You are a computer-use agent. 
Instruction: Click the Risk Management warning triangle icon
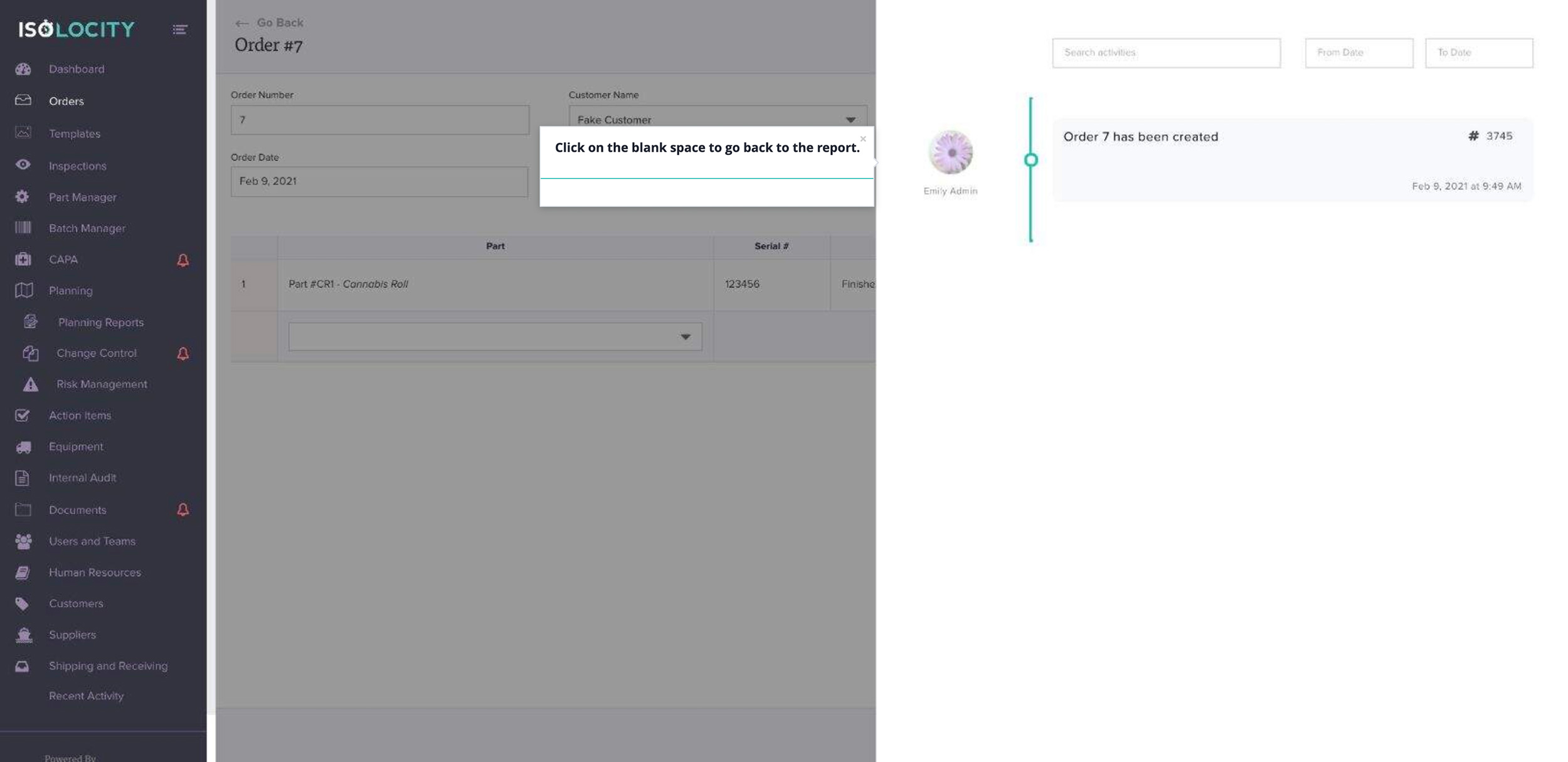click(x=31, y=384)
